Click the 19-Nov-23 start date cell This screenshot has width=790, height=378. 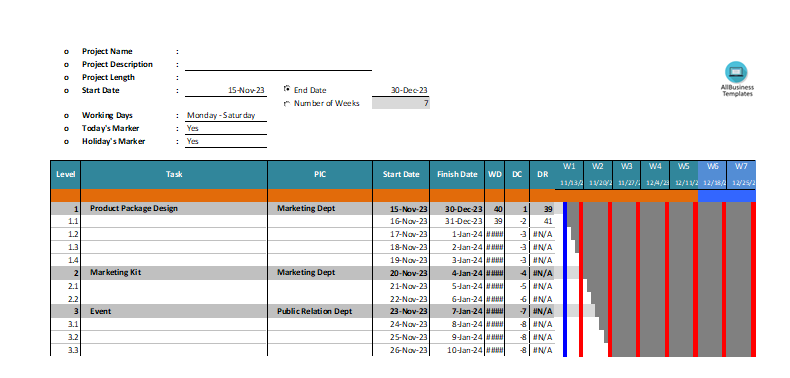click(x=401, y=260)
